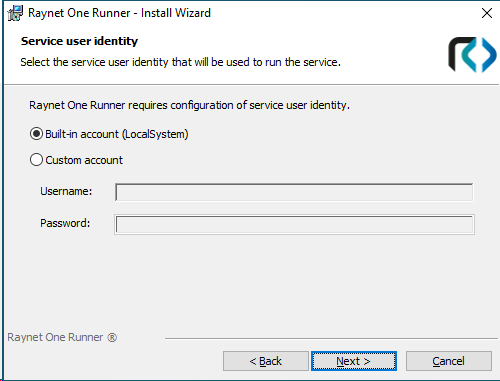This screenshot has height=381, width=500.
Task: Click 'Raynet One Runner ®' footer text
Action: (x=62, y=337)
